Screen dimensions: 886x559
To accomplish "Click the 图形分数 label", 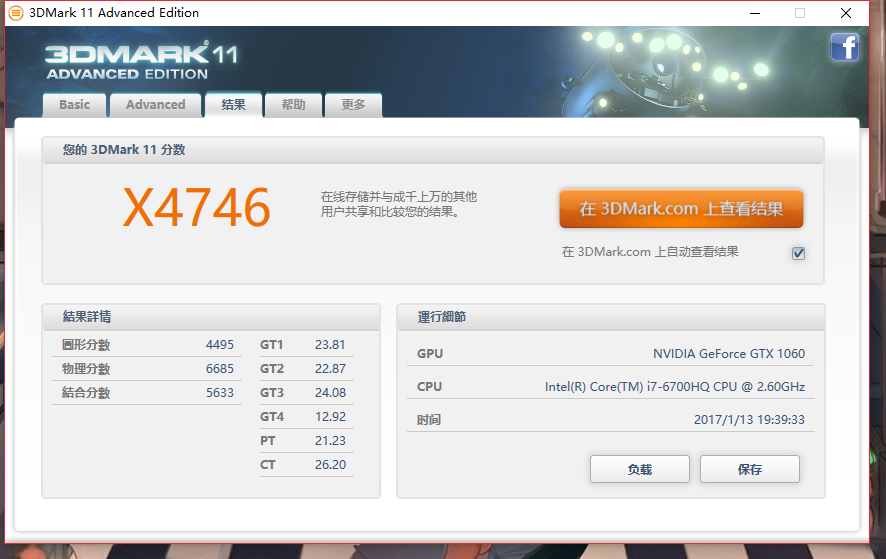I will [86, 345].
